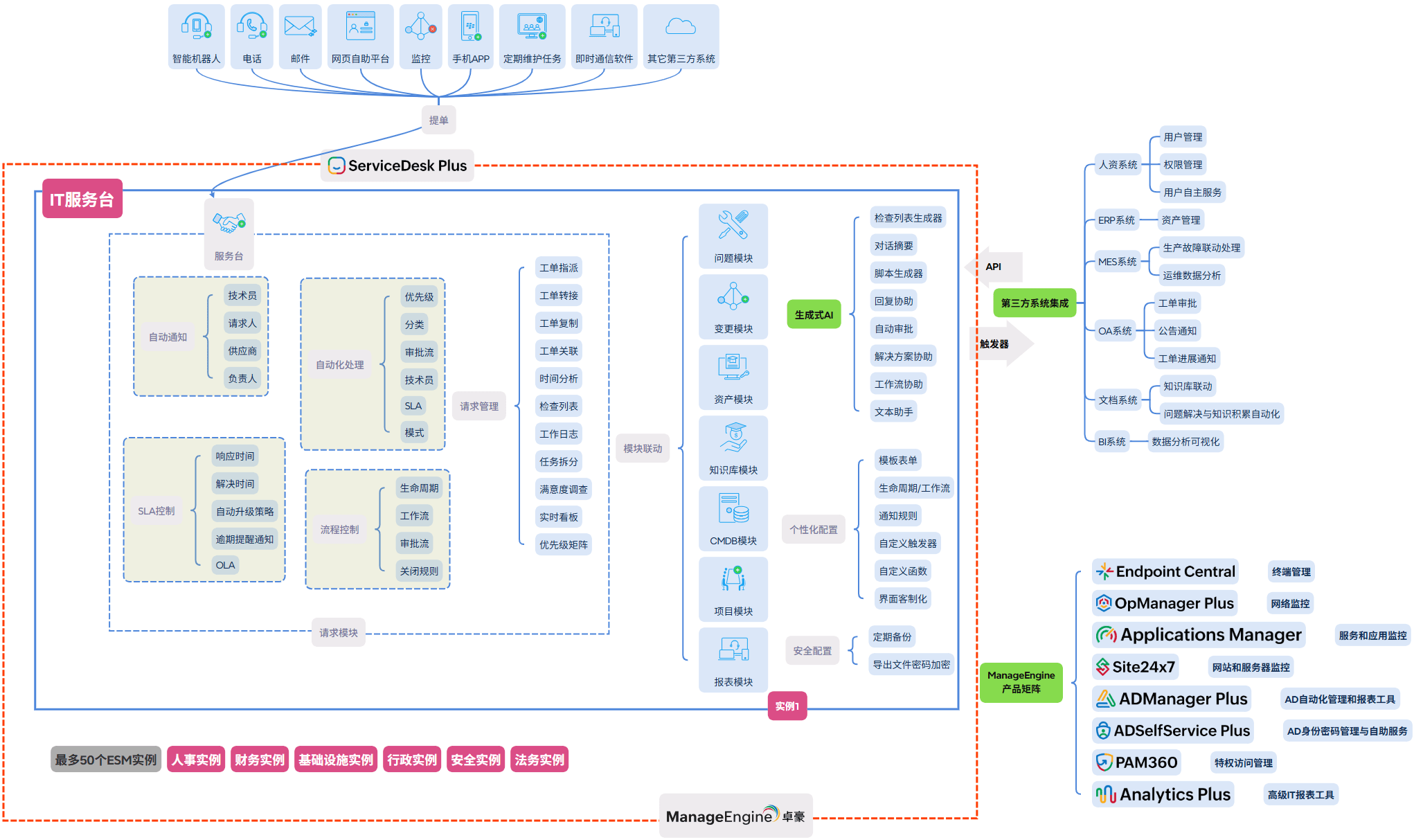Click the green 第三方系统集成 node
This screenshot has width=1414, height=840.
(1035, 303)
